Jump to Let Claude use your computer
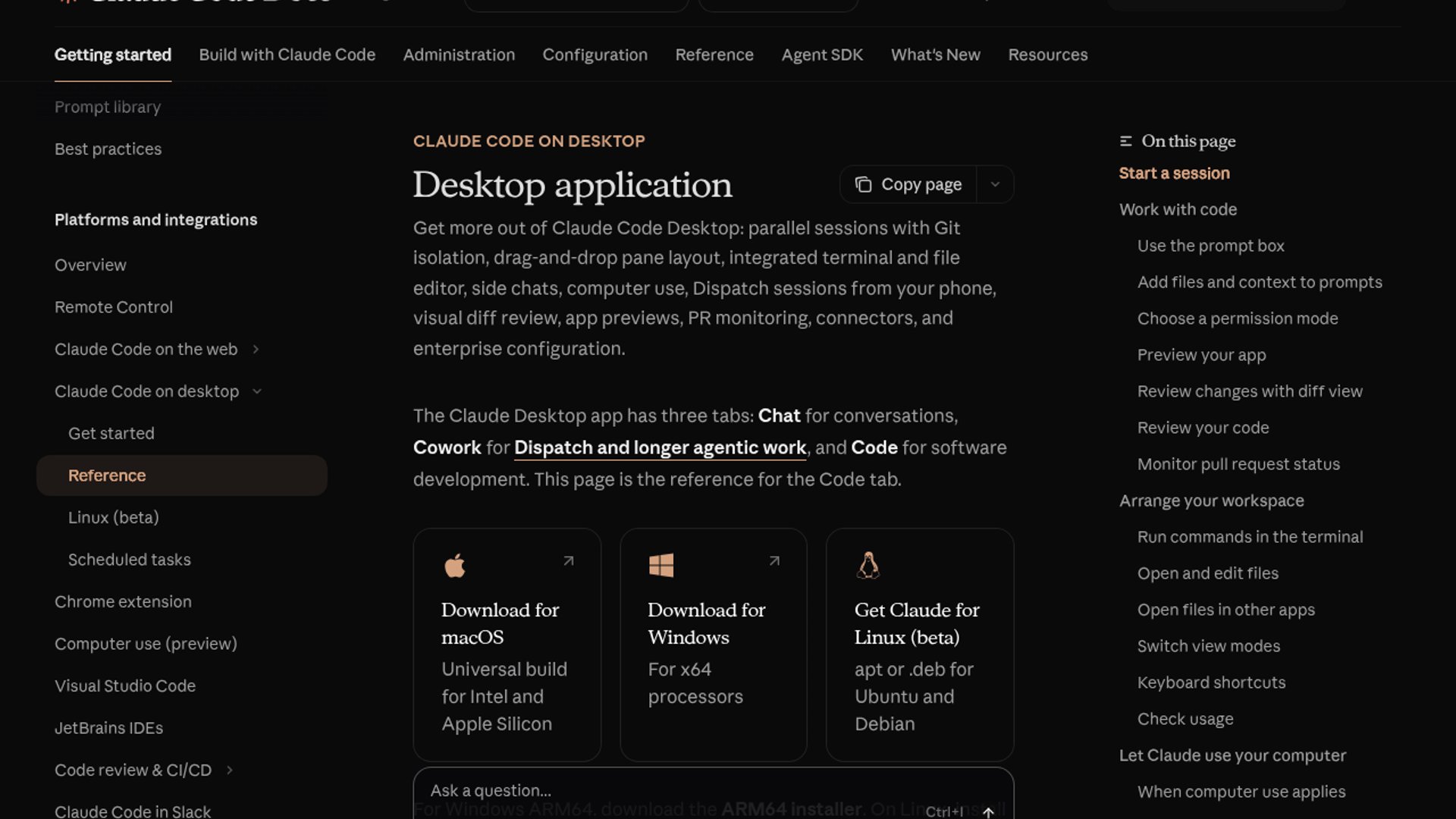The height and width of the screenshot is (819, 1456). (1233, 756)
